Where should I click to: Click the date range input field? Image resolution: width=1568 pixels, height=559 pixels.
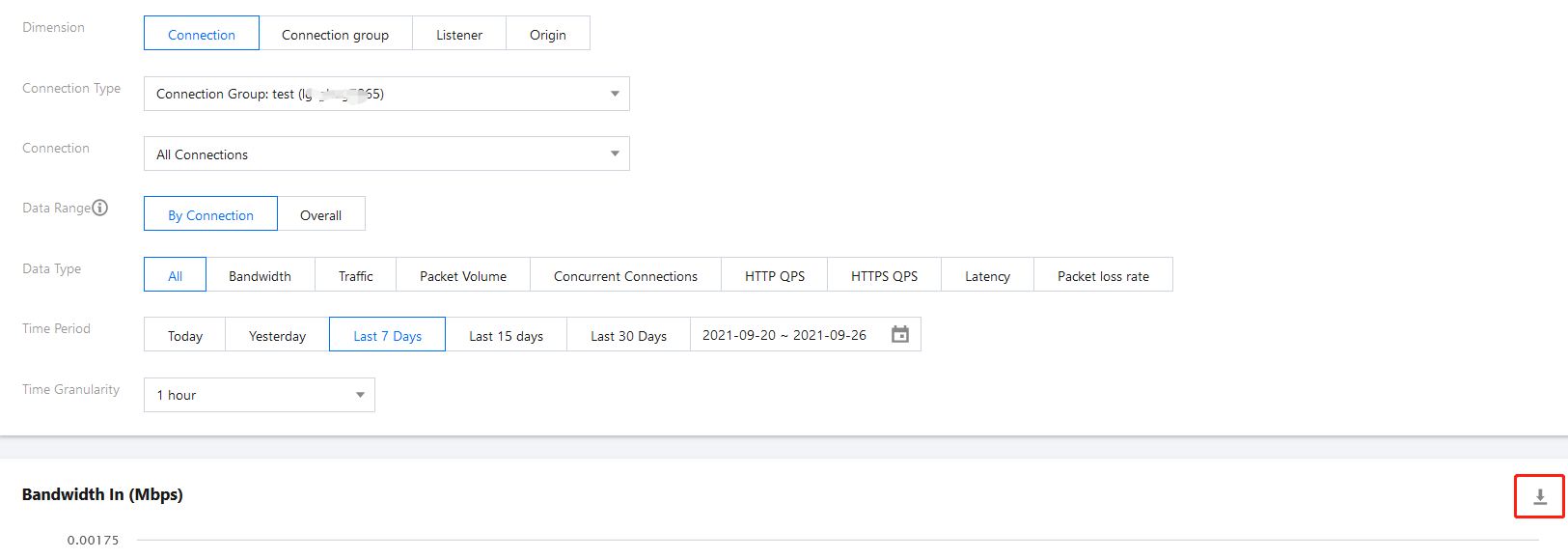784,335
